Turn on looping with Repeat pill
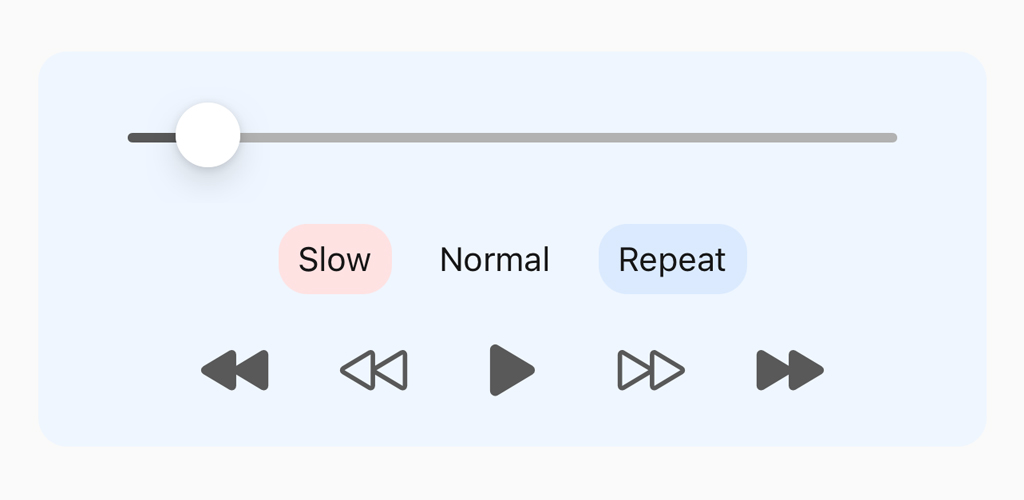This screenshot has width=1024, height=500. coord(673,259)
